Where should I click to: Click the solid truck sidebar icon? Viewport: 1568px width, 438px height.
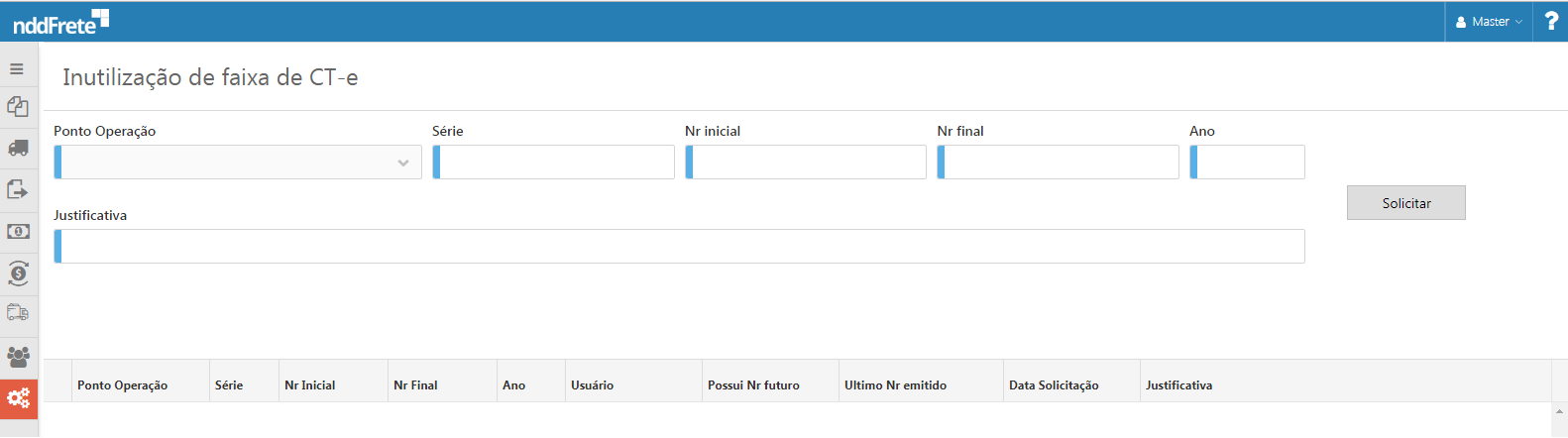pos(18,149)
